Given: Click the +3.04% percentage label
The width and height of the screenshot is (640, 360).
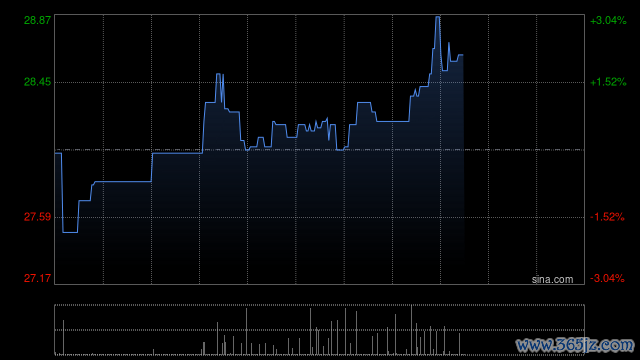Looking at the screenshot, I should pos(608,20).
